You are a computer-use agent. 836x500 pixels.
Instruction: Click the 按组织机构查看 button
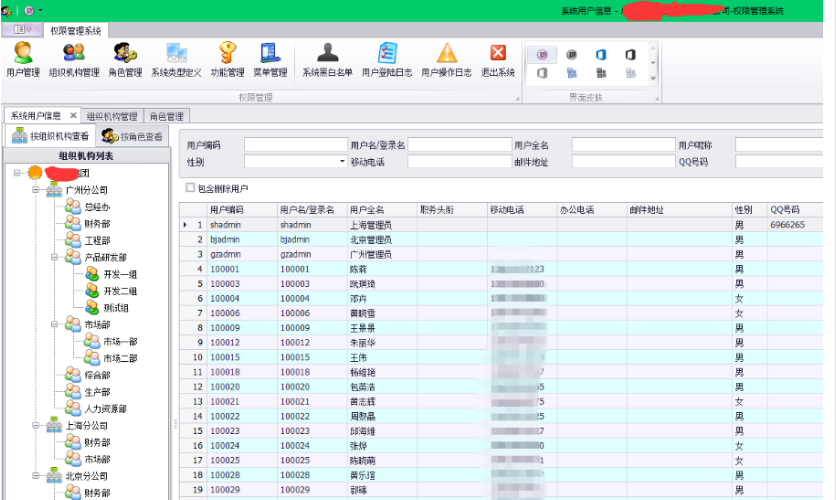[x=51, y=136]
